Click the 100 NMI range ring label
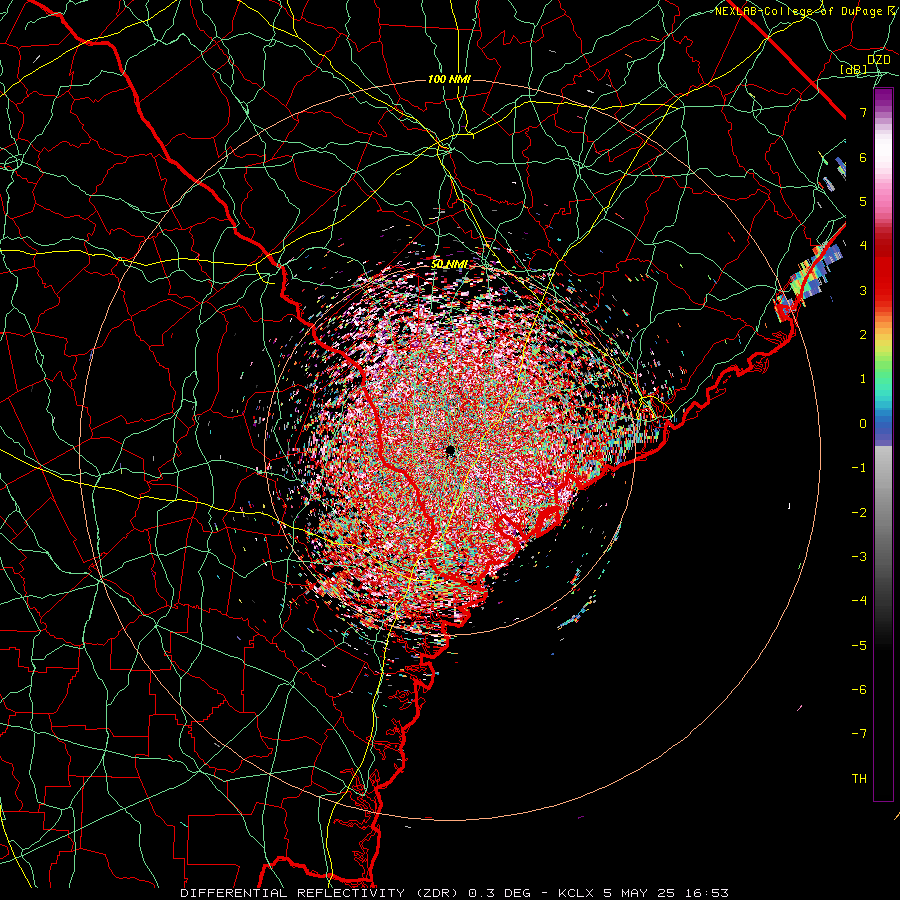 pyautogui.click(x=449, y=79)
